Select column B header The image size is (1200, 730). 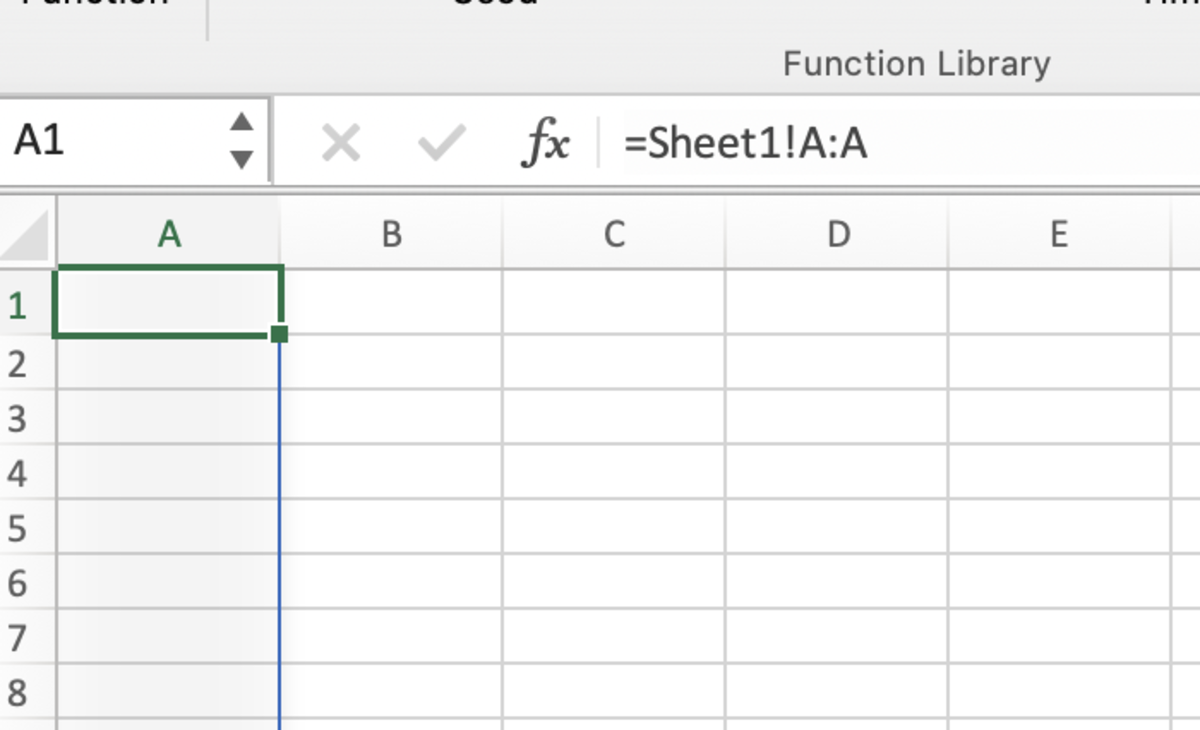click(x=391, y=235)
